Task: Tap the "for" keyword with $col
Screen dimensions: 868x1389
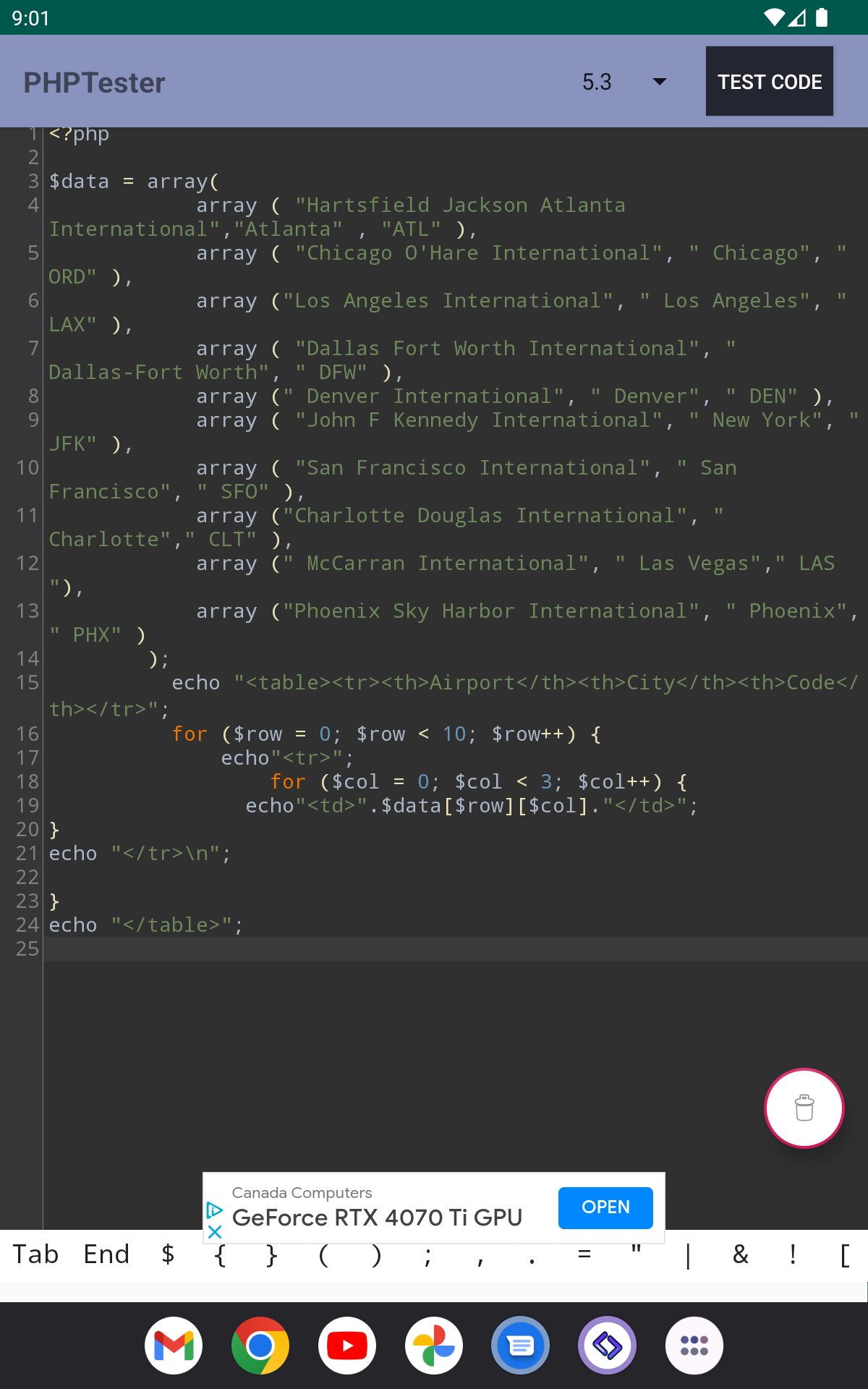Action: (x=288, y=781)
